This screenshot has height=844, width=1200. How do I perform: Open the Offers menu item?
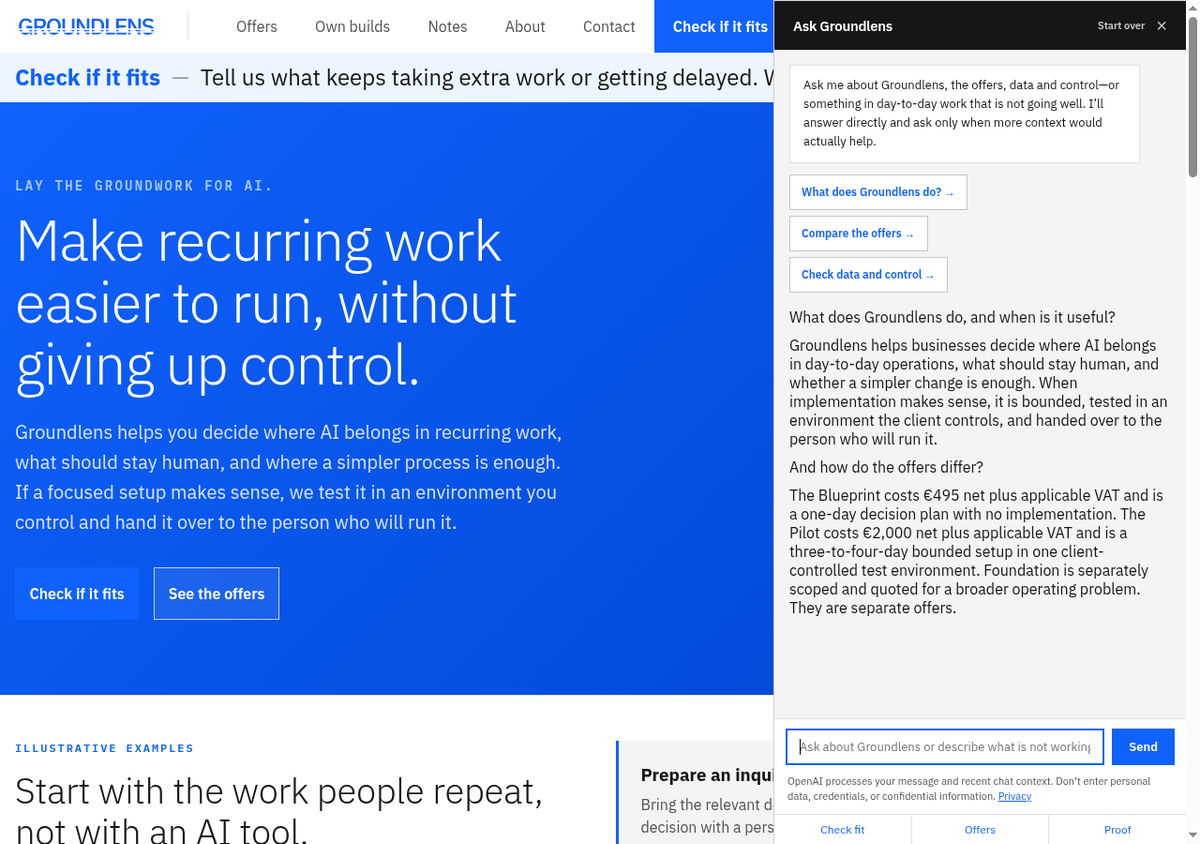256,26
